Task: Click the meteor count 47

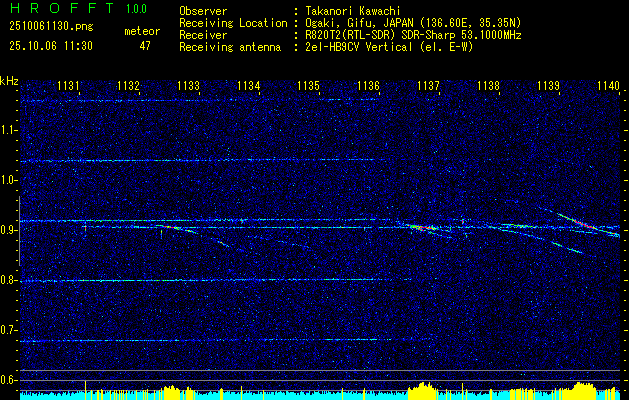Action: pyautogui.click(x=145, y=46)
